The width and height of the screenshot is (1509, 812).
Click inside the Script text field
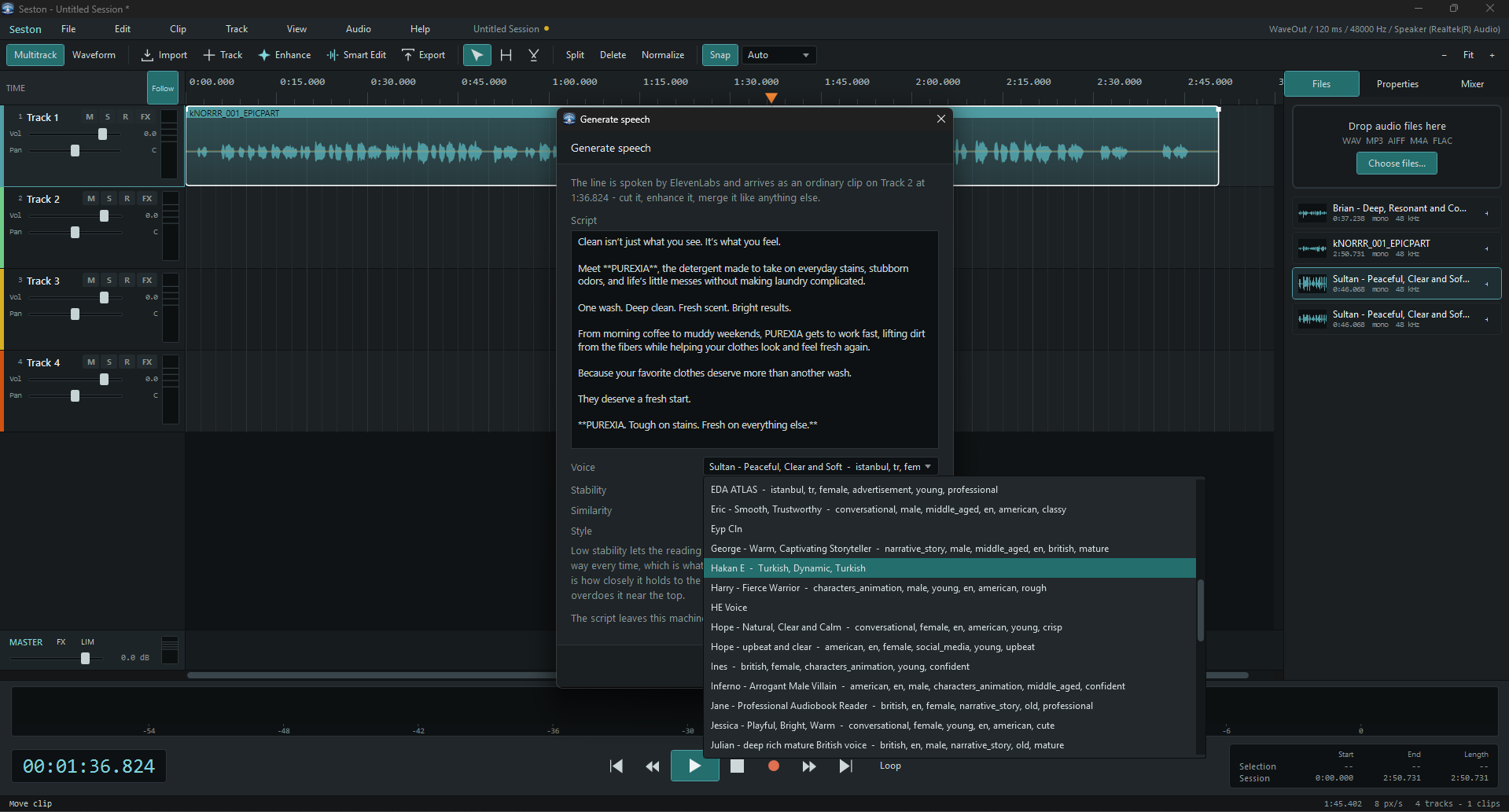pos(755,340)
